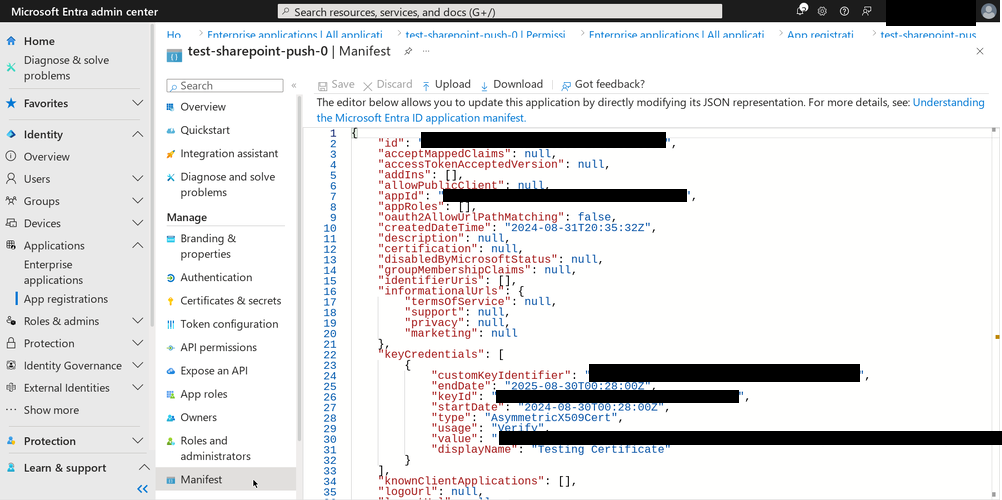
Task: Focus the resource menu Search box
Action: (x=224, y=86)
